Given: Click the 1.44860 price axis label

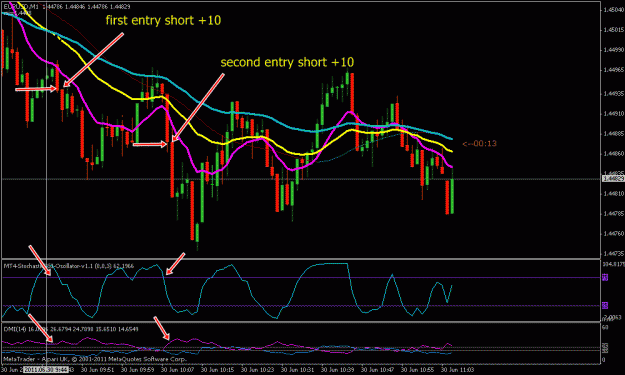Looking at the screenshot, I should tap(613, 154).
